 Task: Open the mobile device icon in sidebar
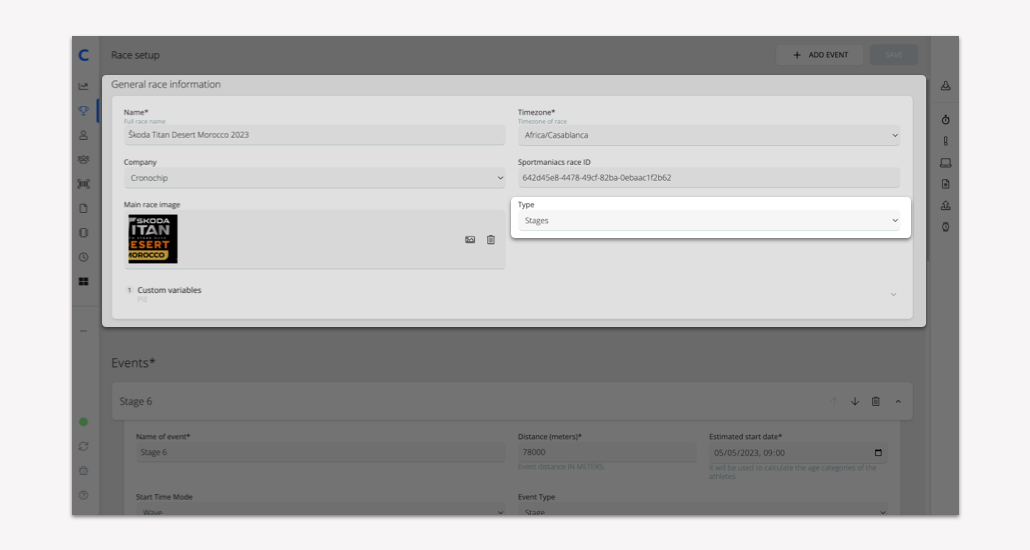[83, 233]
